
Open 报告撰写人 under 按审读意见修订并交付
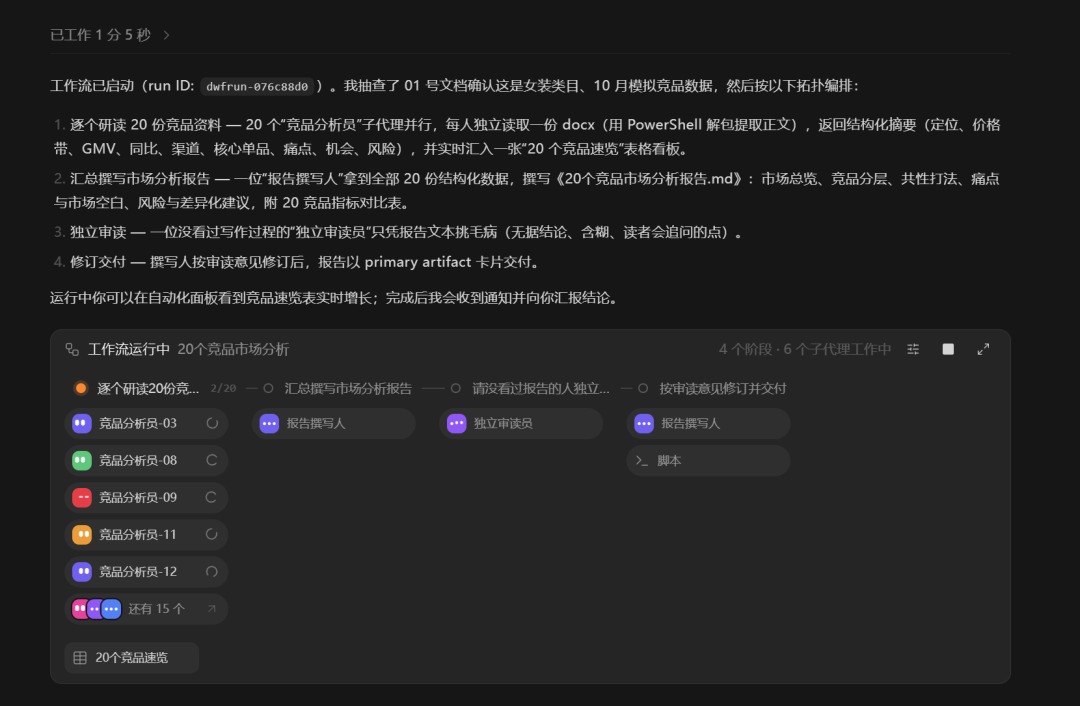pyautogui.click(x=708, y=424)
